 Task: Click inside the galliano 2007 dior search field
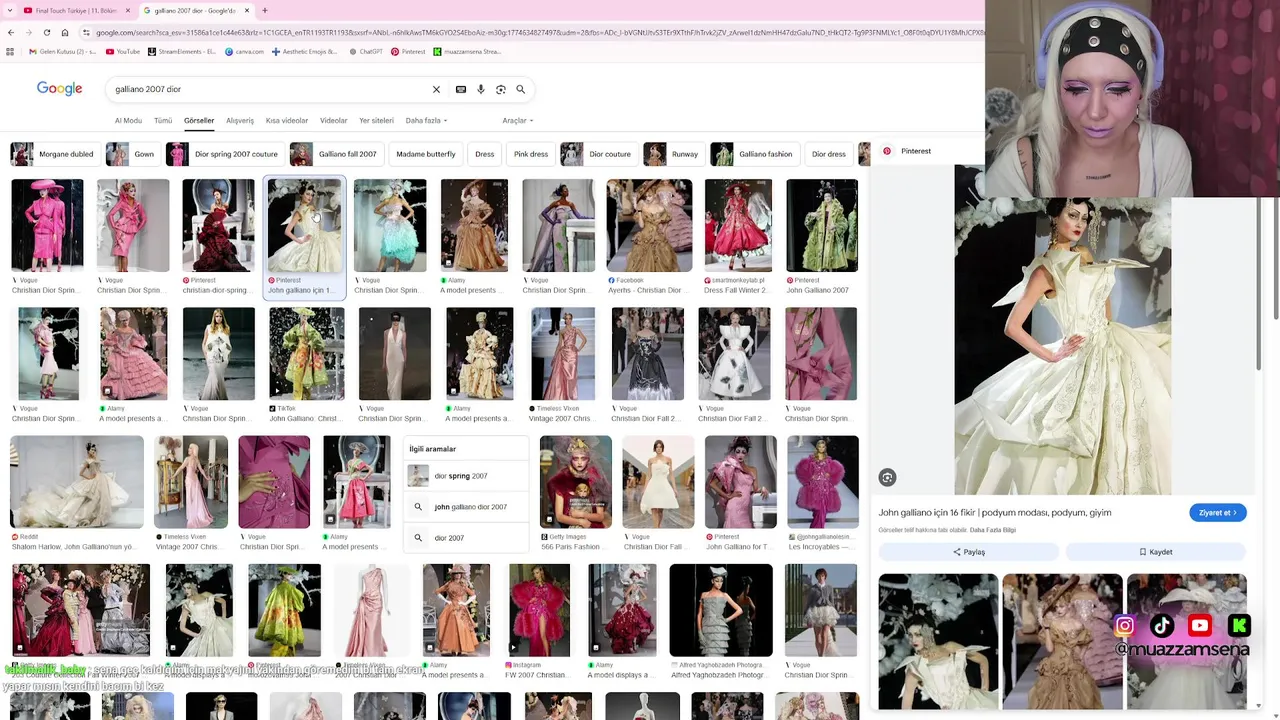click(270, 89)
